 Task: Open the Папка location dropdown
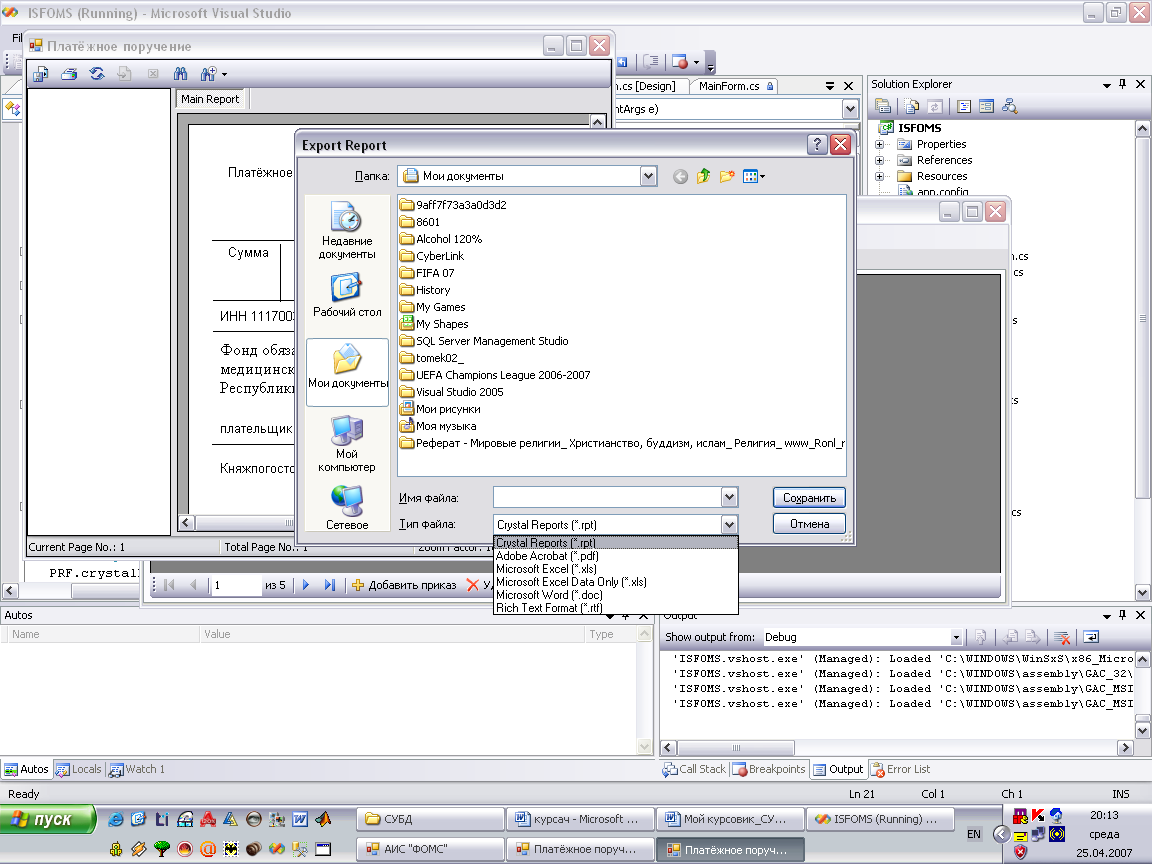click(648, 176)
